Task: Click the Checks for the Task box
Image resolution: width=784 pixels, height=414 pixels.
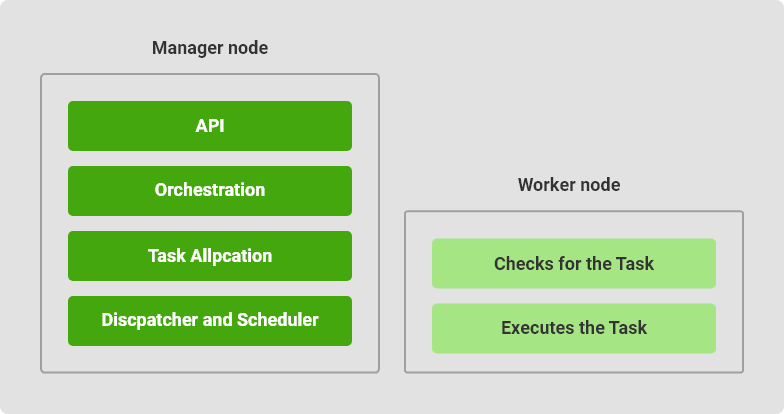Action: 574,264
